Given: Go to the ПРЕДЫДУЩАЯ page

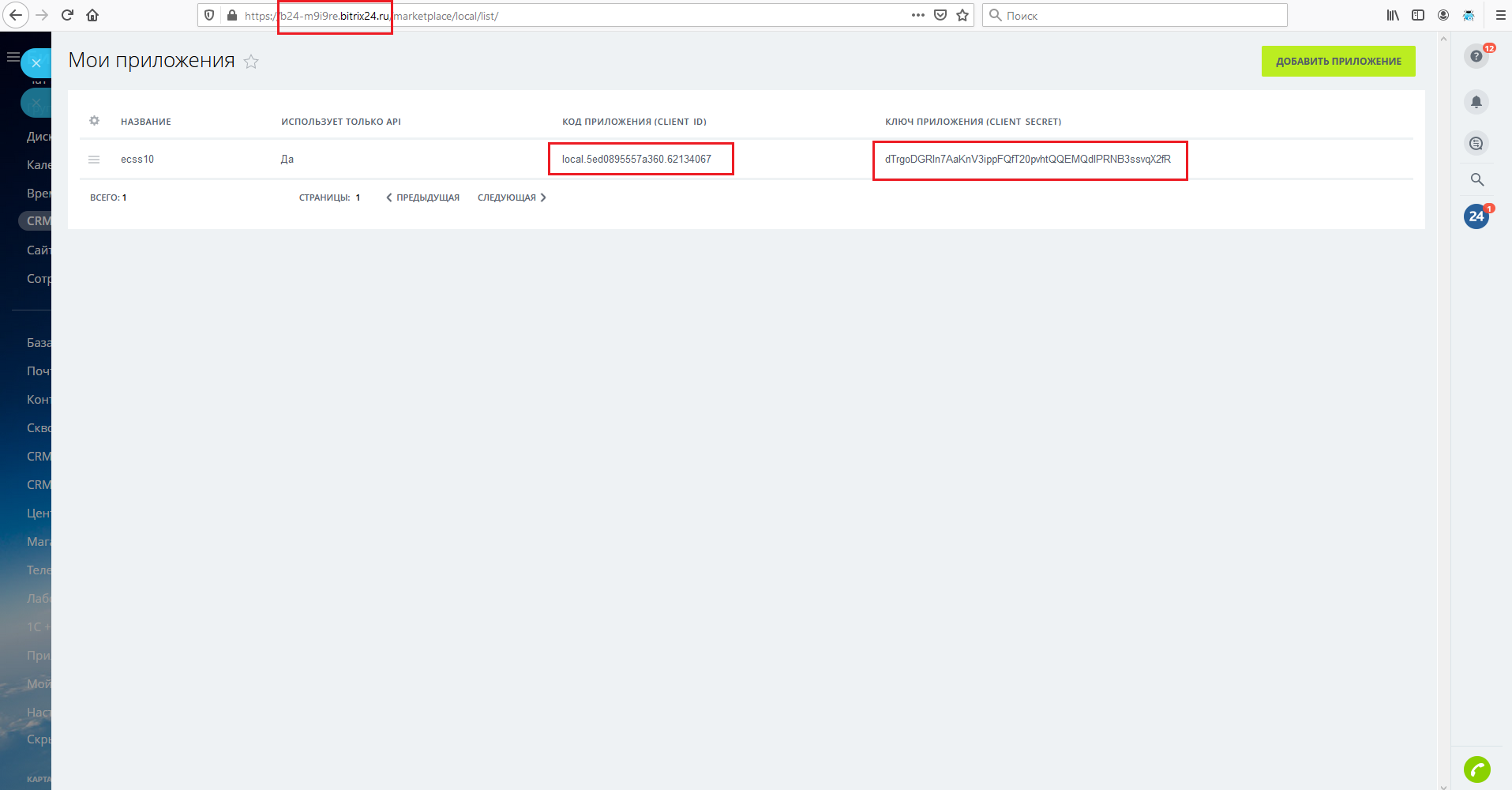Looking at the screenshot, I should click(x=422, y=197).
